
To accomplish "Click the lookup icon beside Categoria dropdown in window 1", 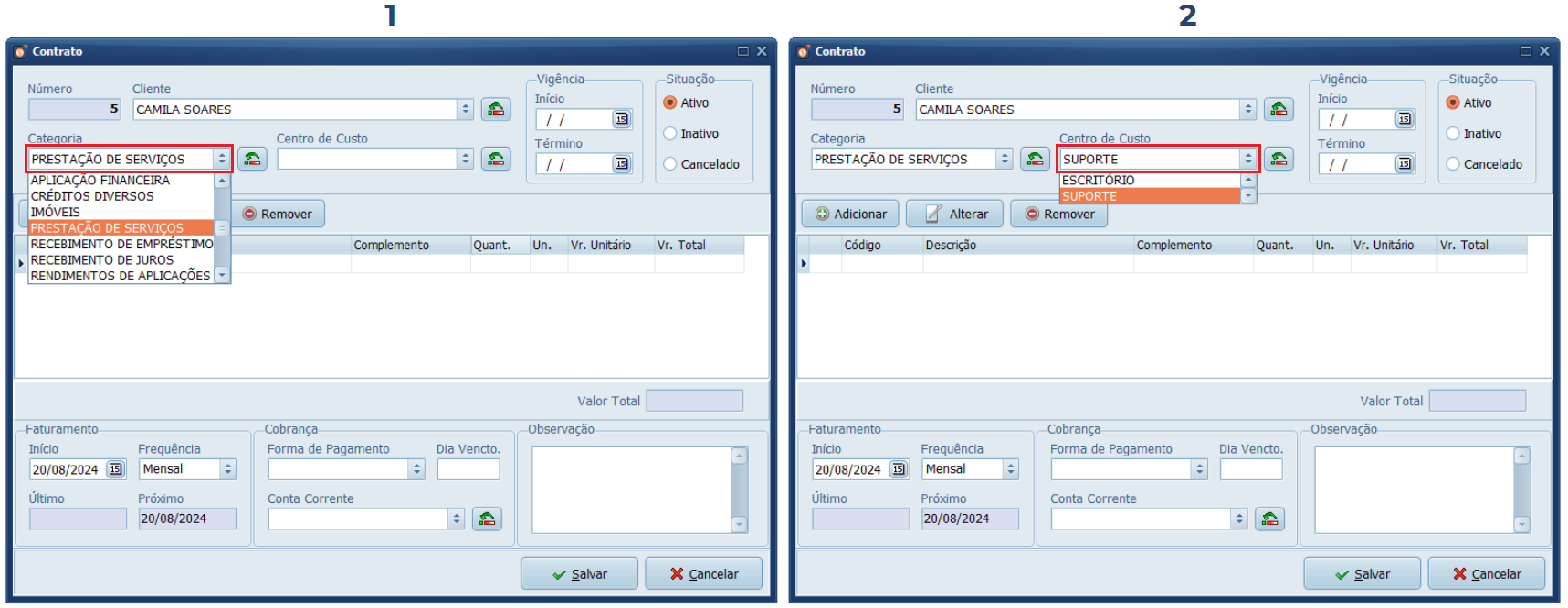I will click(252, 159).
